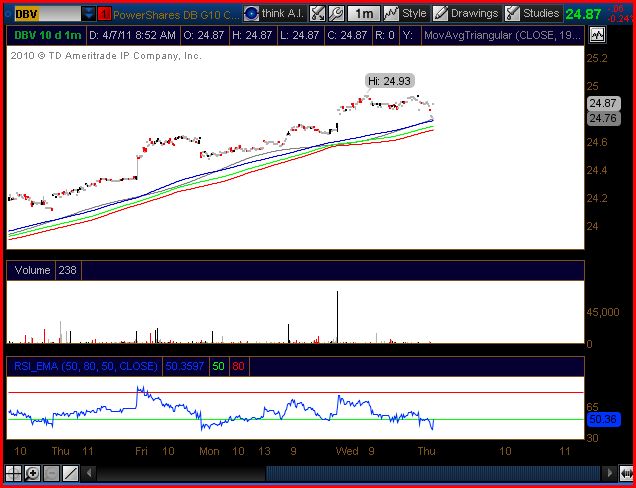Image resolution: width=636 pixels, height=488 pixels.
Task: Click the O: 24.87 open value
Action: pos(204,35)
